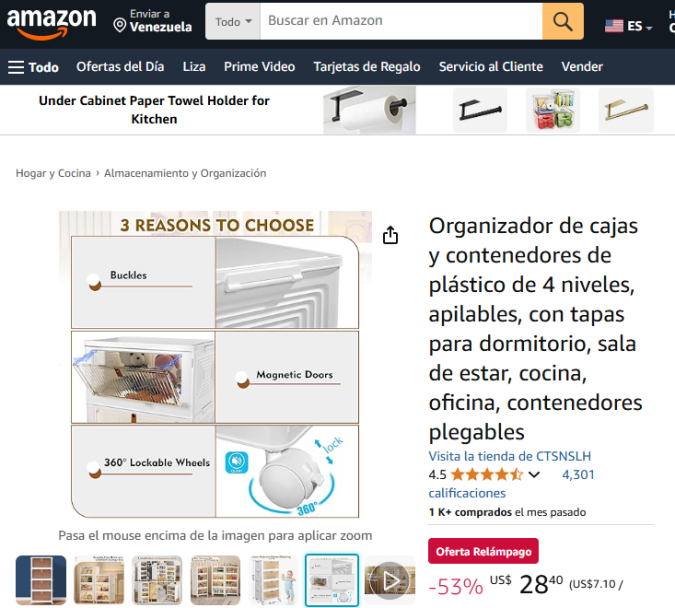Visit the CTSNSLH store link
Screen dimensions: 675x608
[x=509, y=456]
